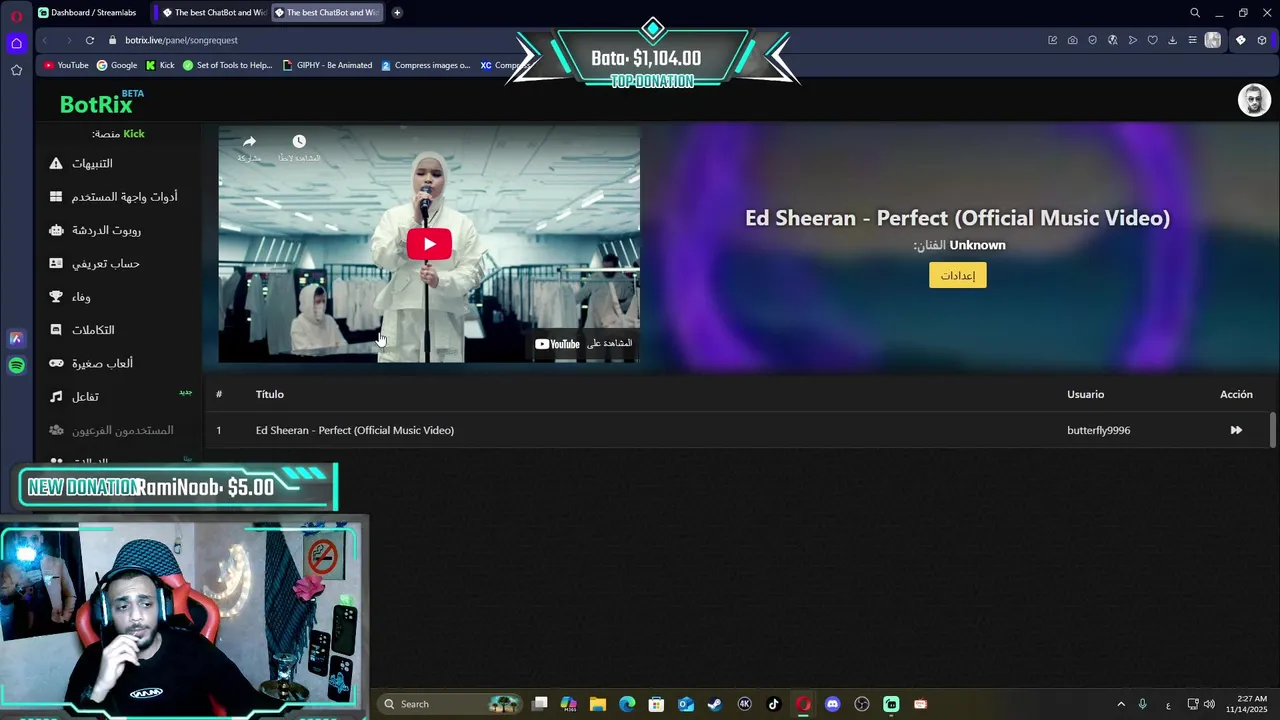Click the trophy icon beside وفاء
The height and width of the screenshot is (720, 1280).
point(56,297)
